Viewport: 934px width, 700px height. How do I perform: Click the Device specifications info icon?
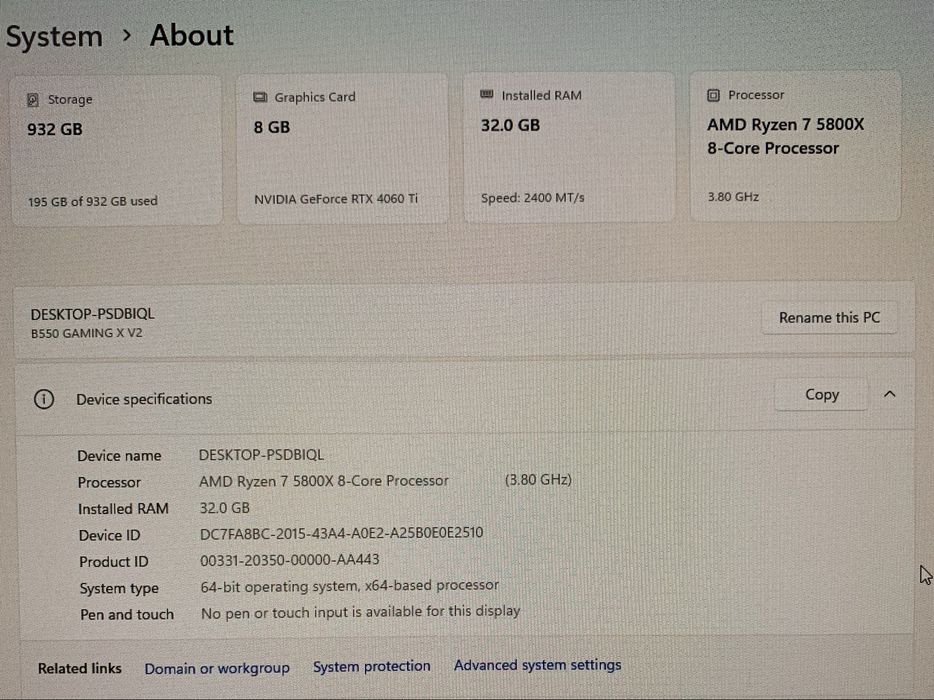coord(43,399)
